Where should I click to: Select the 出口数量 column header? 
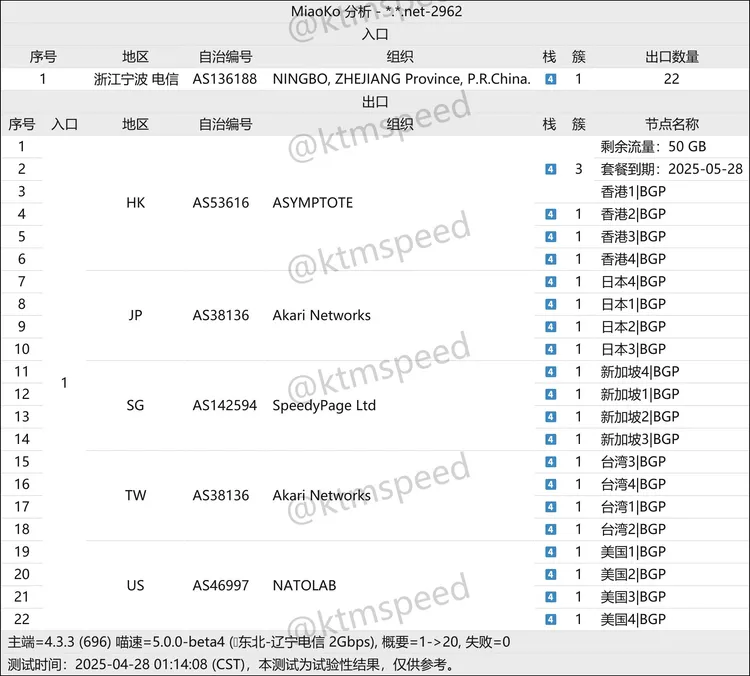click(671, 57)
